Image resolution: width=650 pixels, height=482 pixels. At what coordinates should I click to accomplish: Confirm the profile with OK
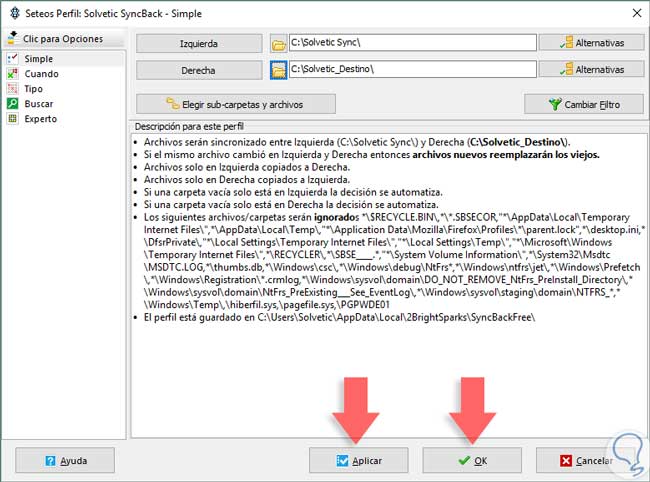(472, 460)
